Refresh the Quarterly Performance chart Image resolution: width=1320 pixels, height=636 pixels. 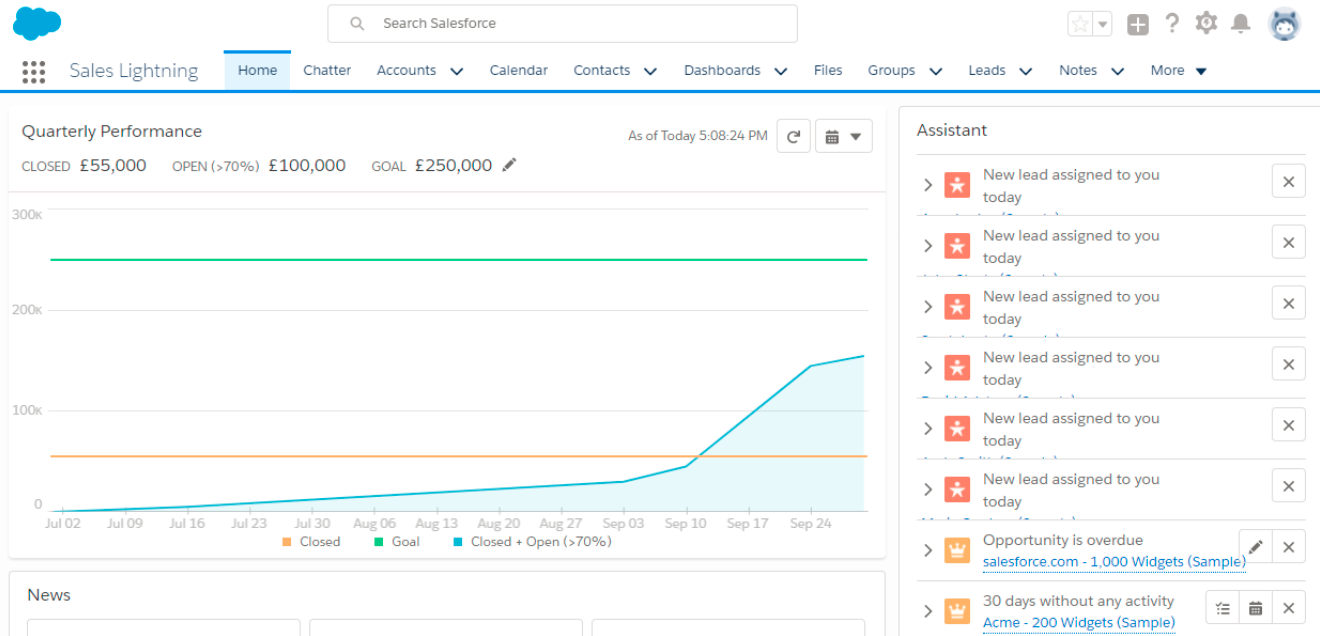793,136
